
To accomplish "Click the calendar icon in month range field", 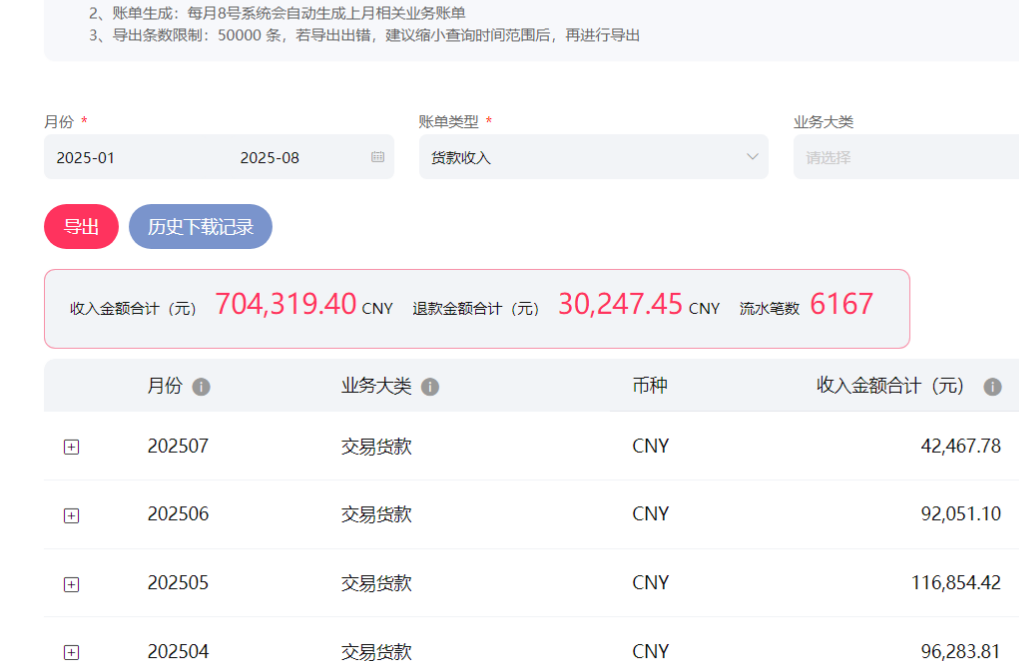I will pyautogui.click(x=377, y=157).
